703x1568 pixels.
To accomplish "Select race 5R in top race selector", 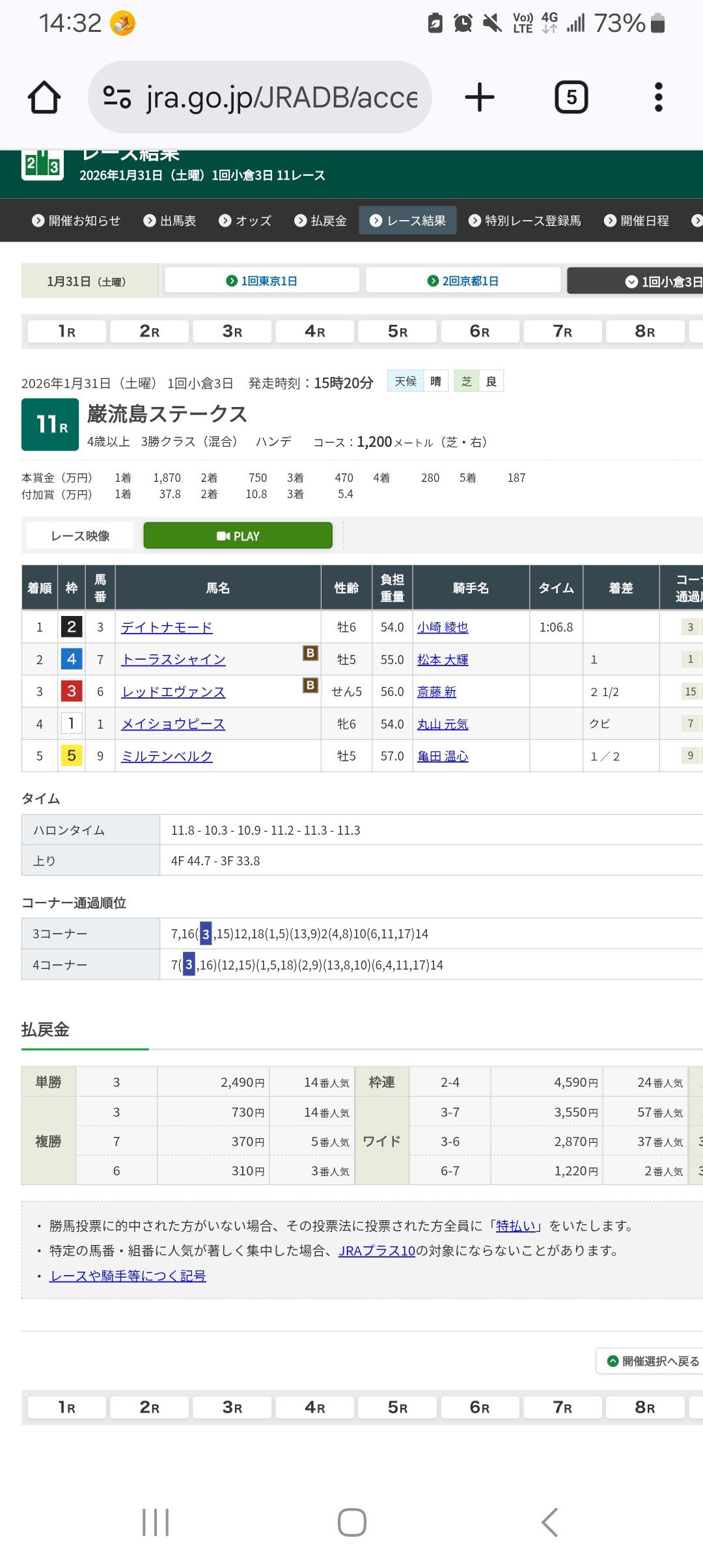I will pos(397,331).
